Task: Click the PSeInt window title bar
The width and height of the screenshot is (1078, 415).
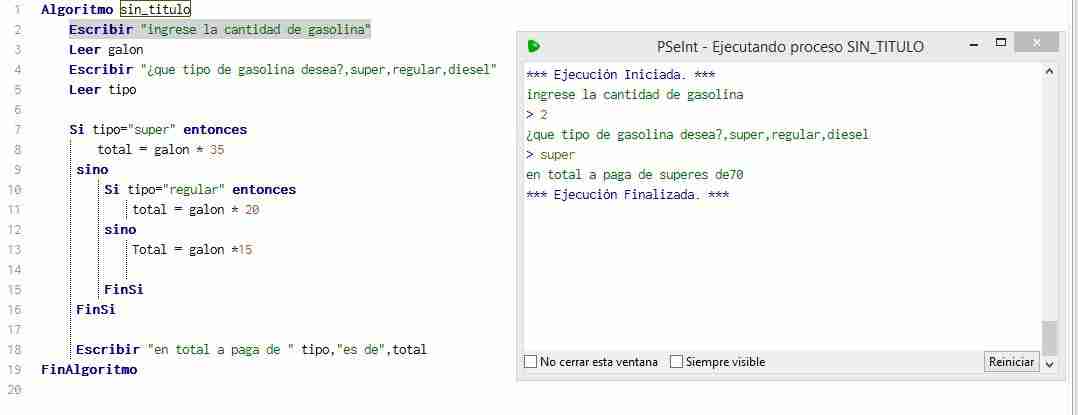Action: [789, 46]
